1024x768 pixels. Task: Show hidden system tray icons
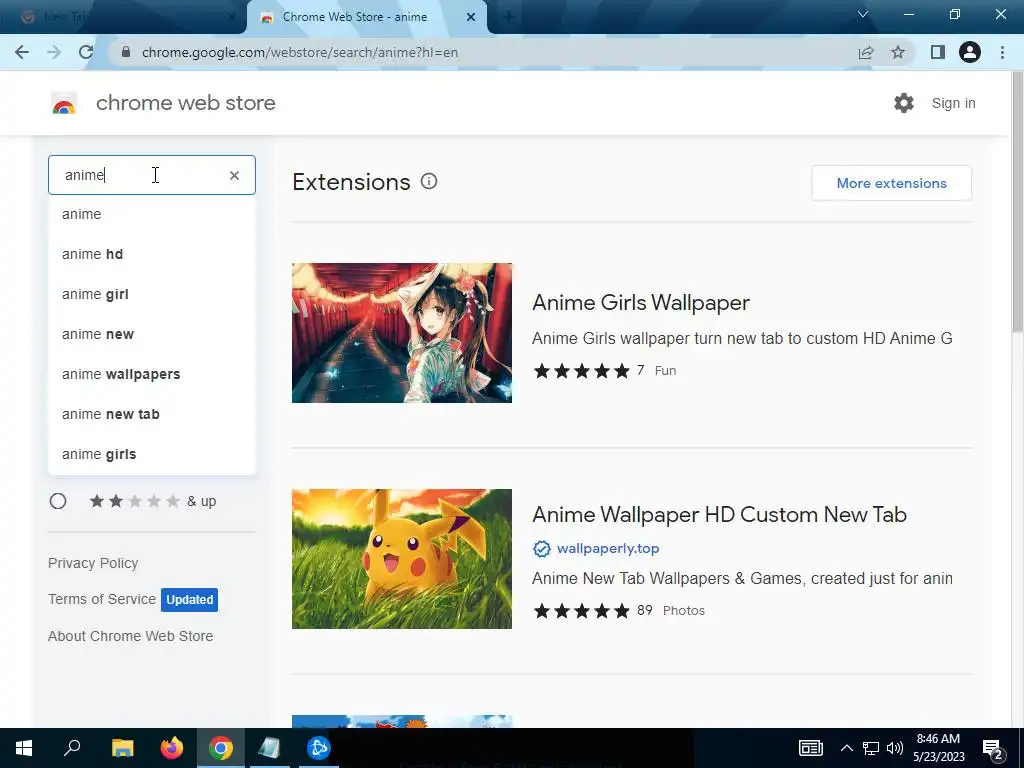[846, 748]
